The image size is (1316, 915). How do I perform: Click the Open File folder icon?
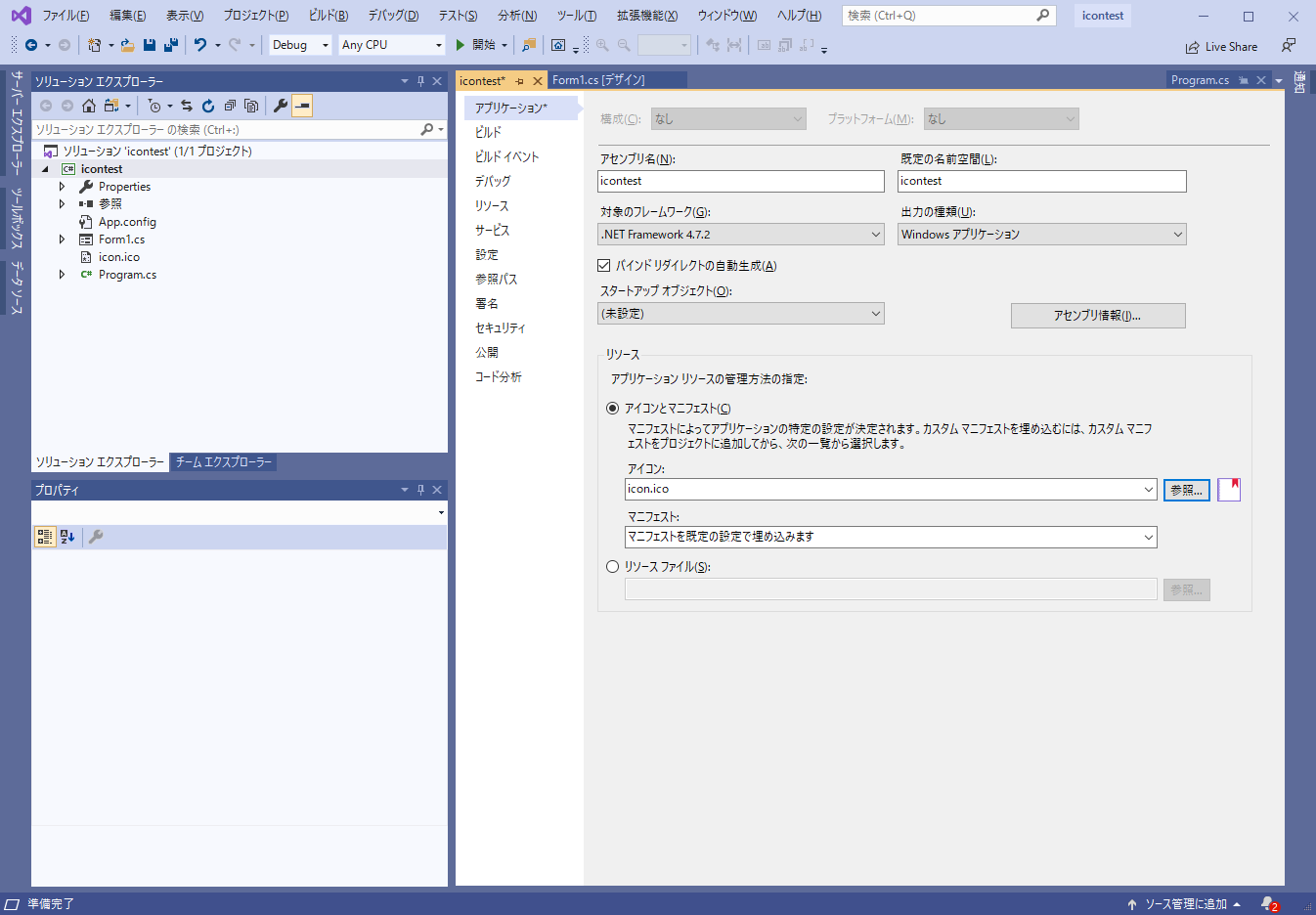click(127, 45)
